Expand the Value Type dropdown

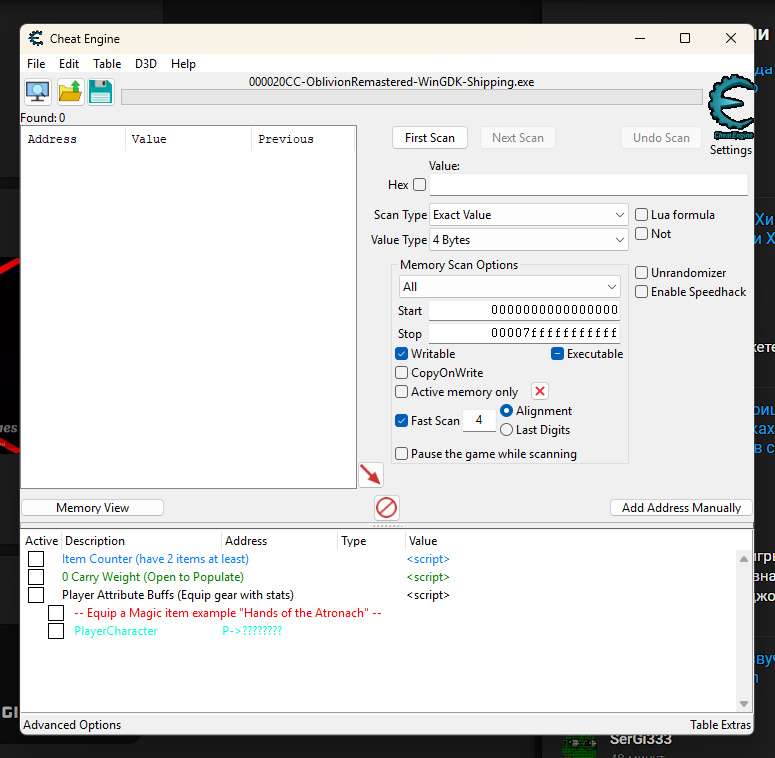pos(528,240)
